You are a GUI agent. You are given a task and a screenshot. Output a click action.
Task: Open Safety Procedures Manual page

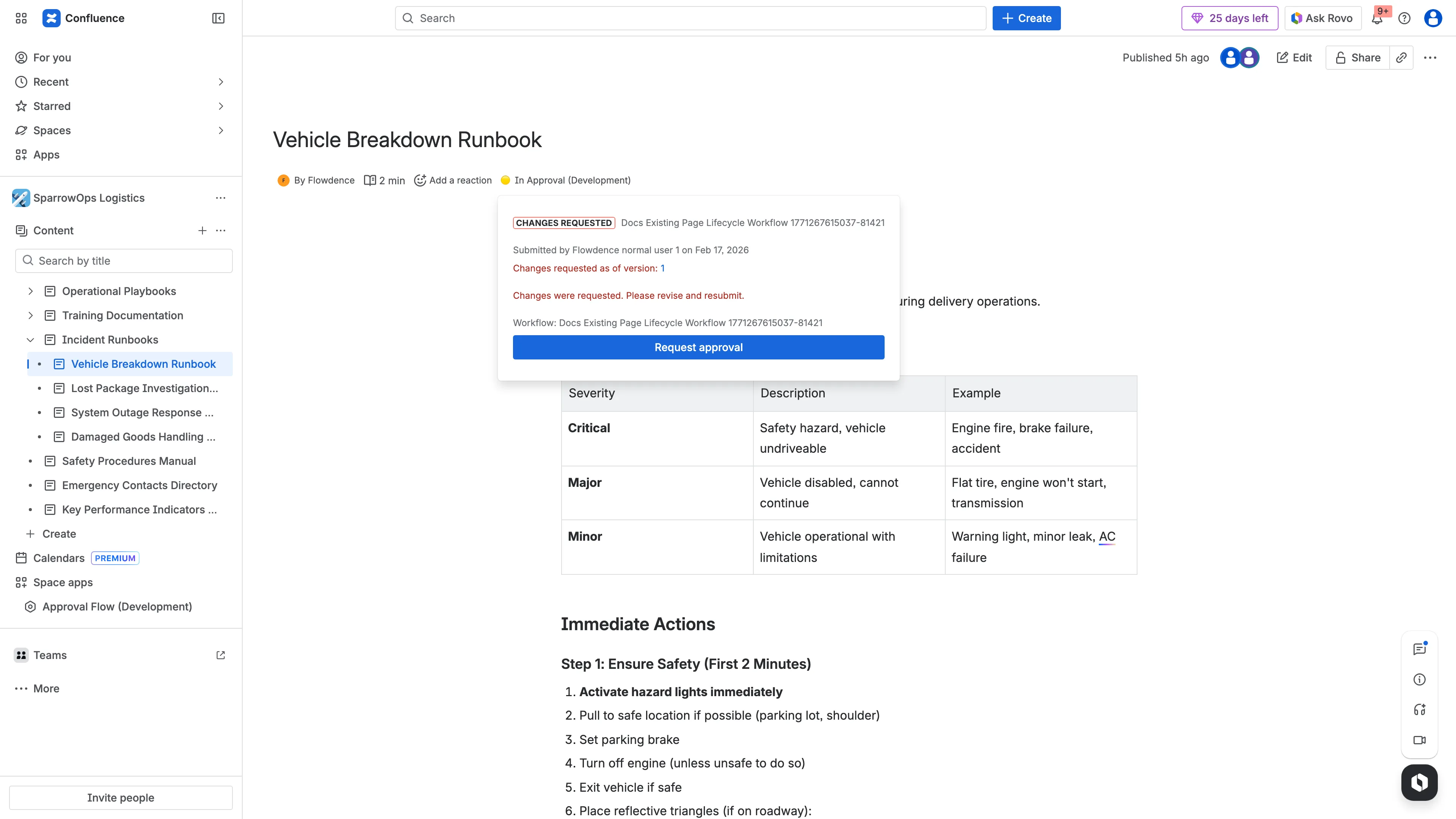(x=129, y=461)
